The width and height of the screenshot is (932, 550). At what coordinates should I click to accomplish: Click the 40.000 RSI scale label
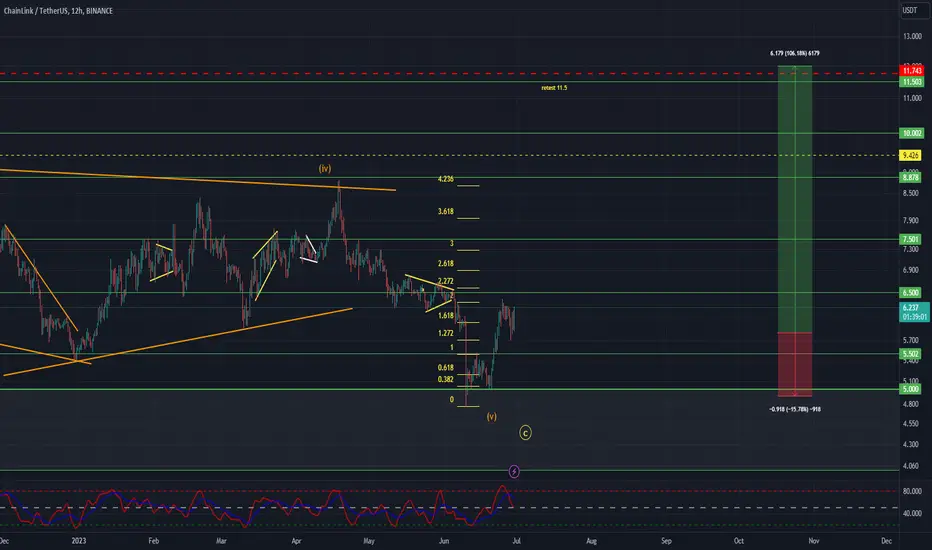pos(912,513)
